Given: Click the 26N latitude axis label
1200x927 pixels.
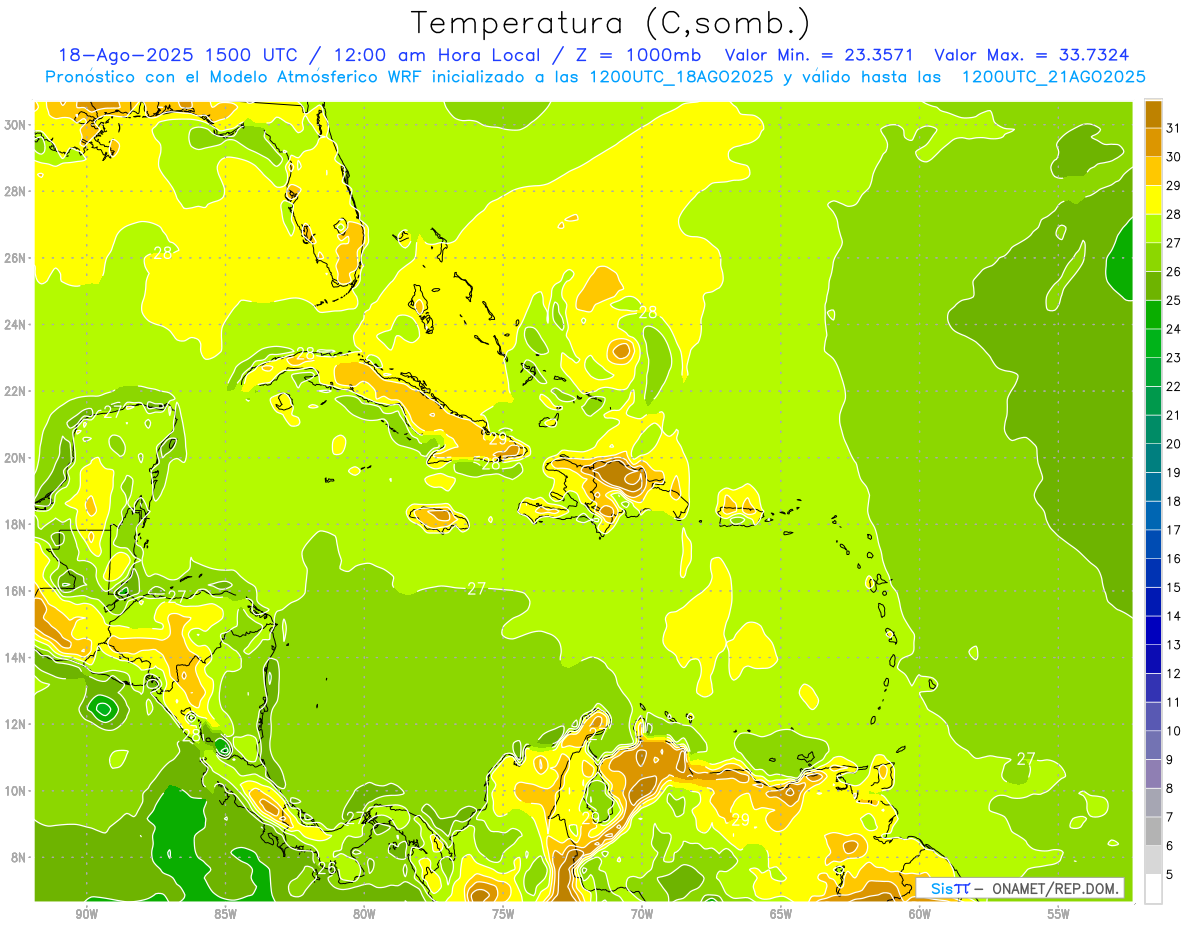Looking at the screenshot, I should click(x=16, y=258).
